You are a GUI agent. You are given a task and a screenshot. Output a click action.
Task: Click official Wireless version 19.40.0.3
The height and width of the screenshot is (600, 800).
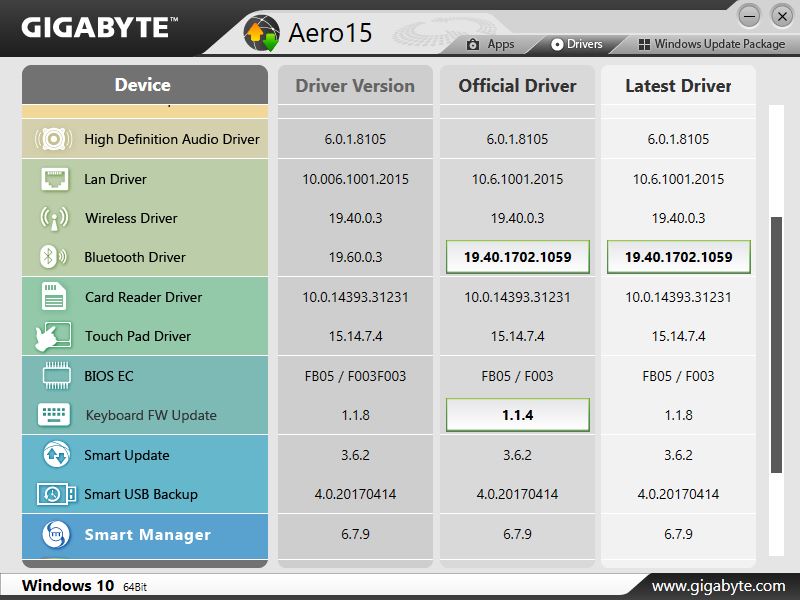517,218
